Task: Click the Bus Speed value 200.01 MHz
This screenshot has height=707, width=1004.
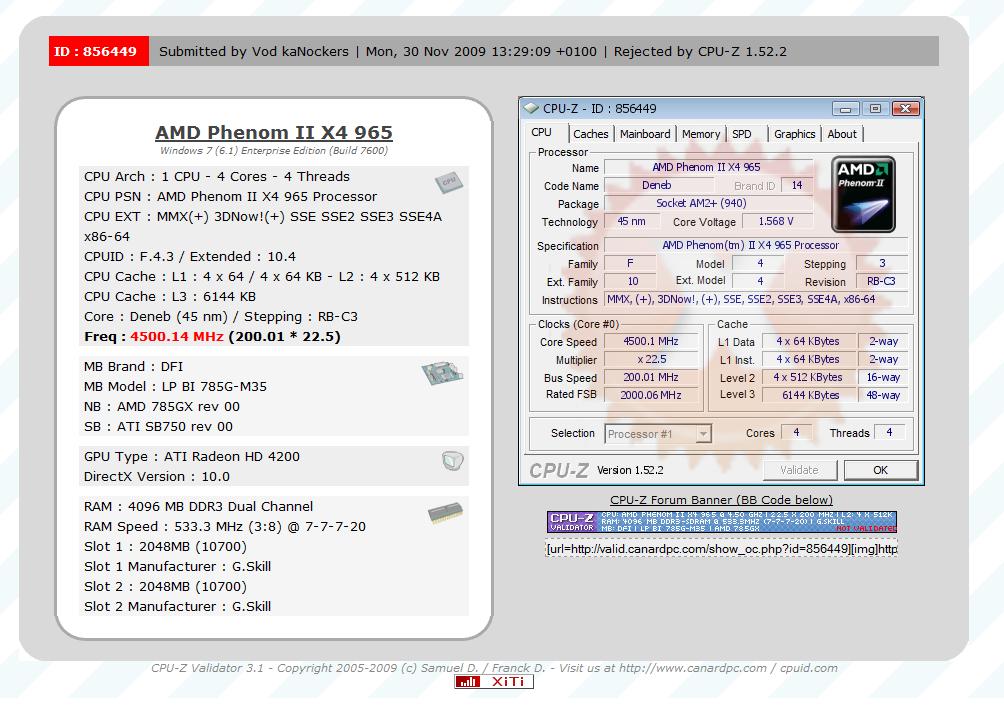Action: pyautogui.click(x=651, y=377)
